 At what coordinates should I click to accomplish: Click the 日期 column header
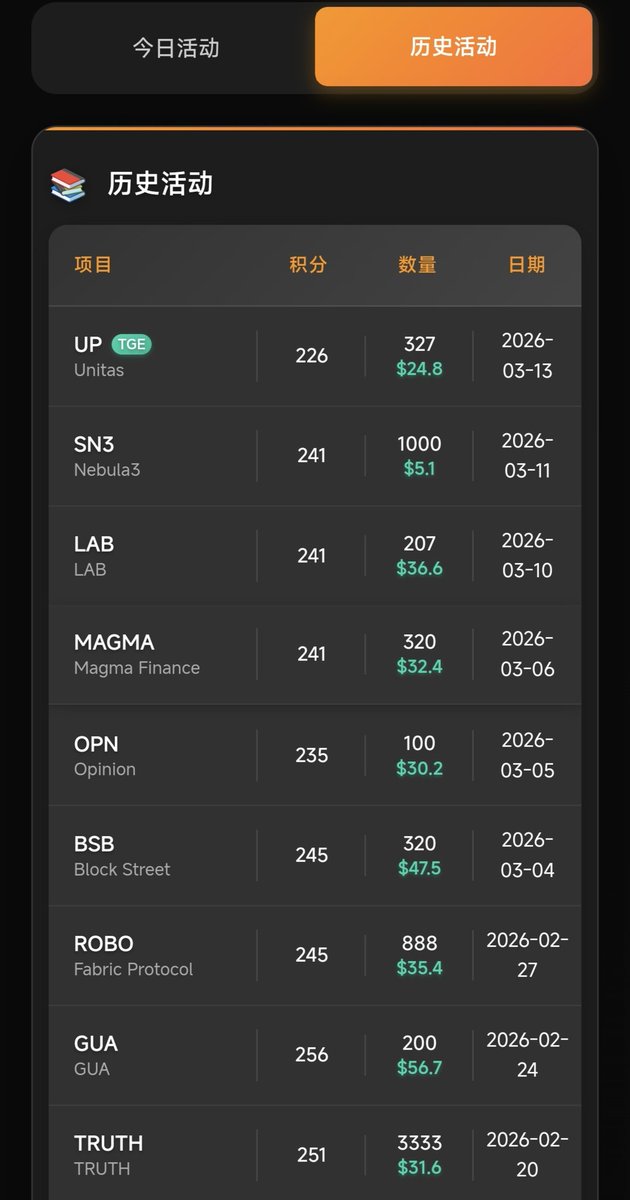click(527, 265)
